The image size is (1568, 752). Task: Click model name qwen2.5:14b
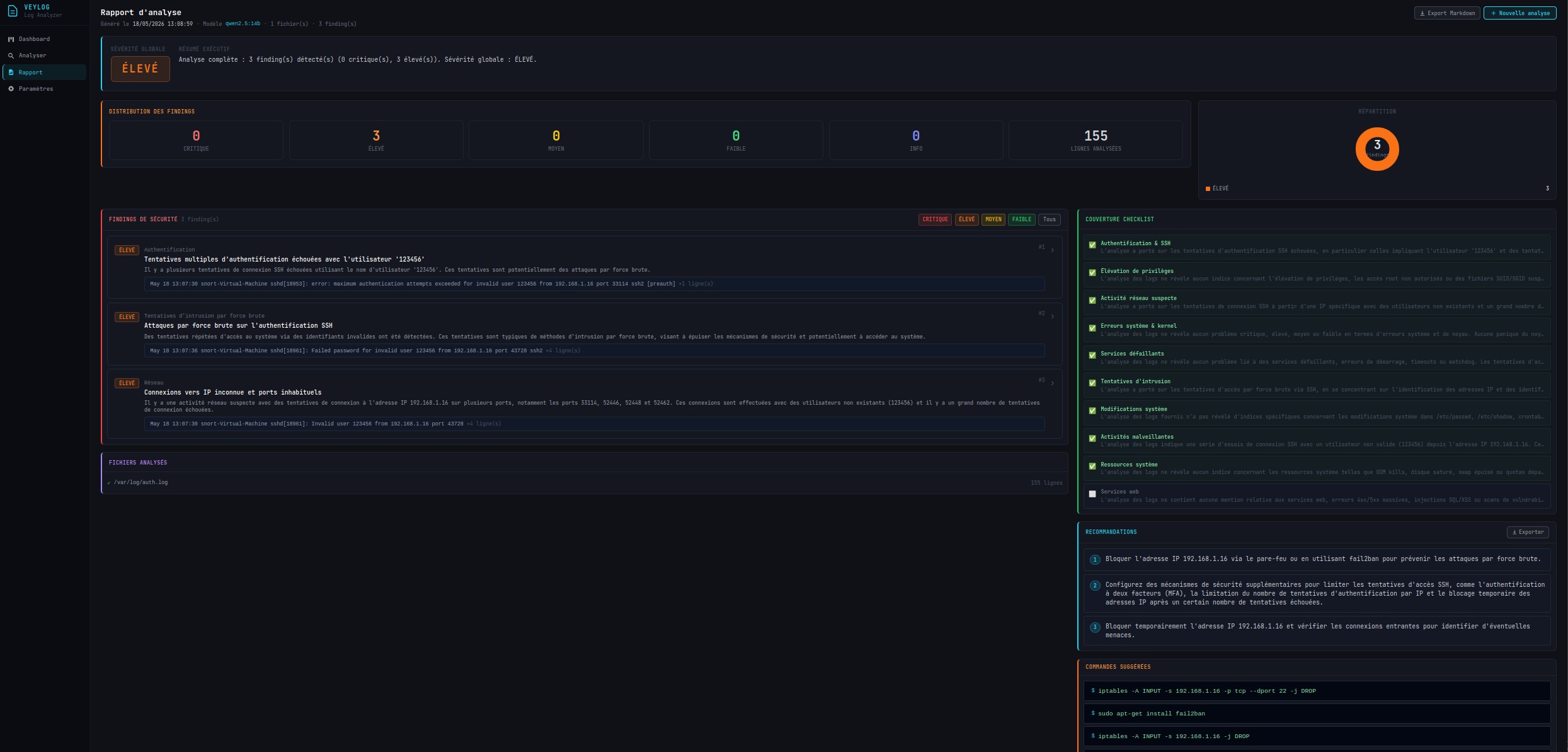[x=243, y=24]
